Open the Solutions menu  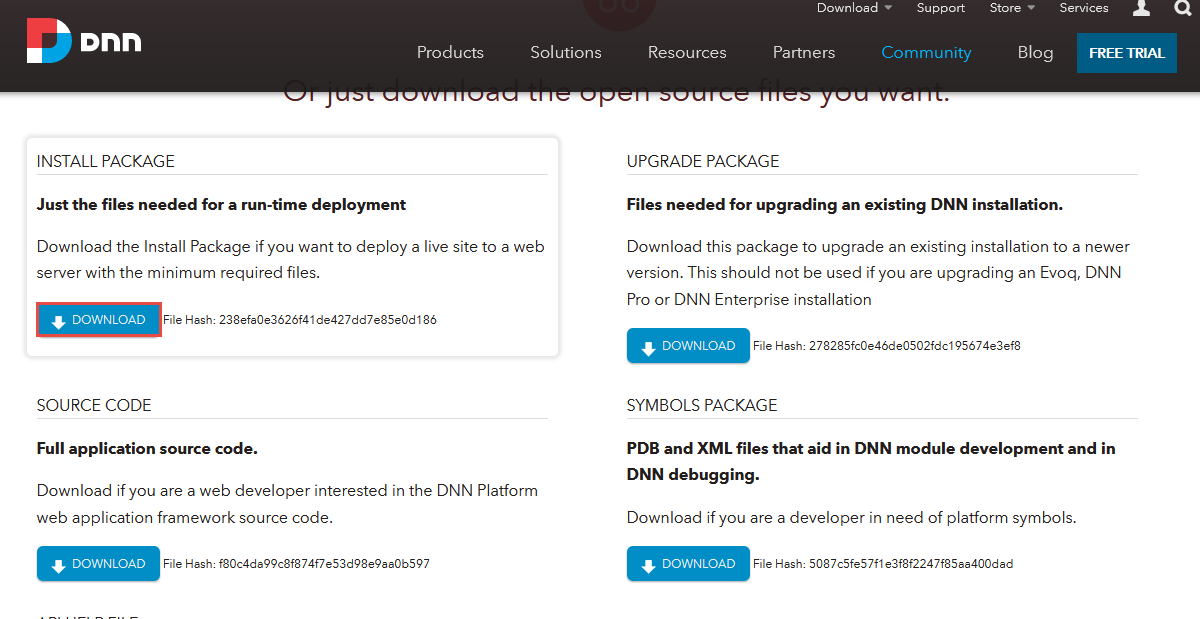click(x=565, y=52)
